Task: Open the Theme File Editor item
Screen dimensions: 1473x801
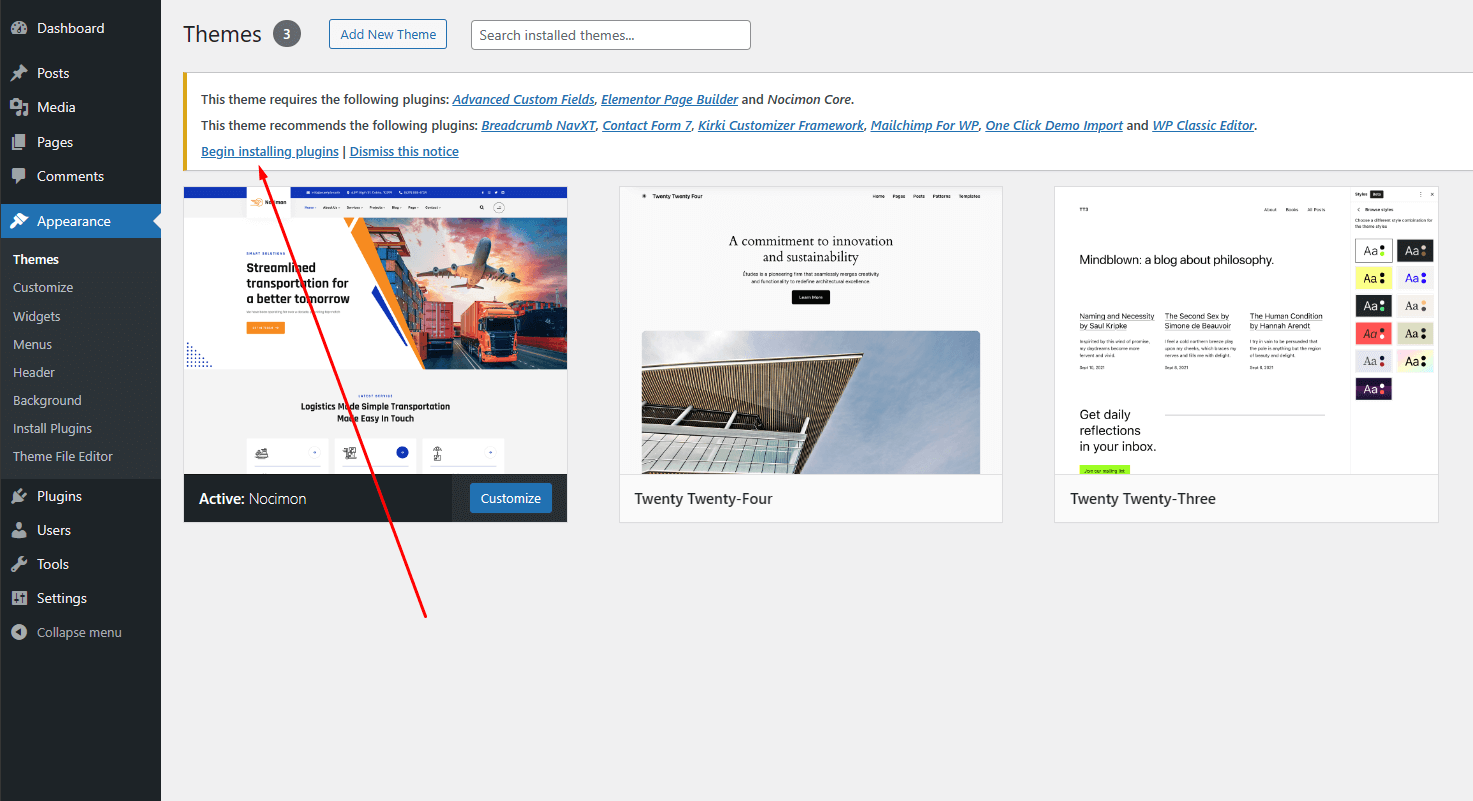Action: [63, 456]
